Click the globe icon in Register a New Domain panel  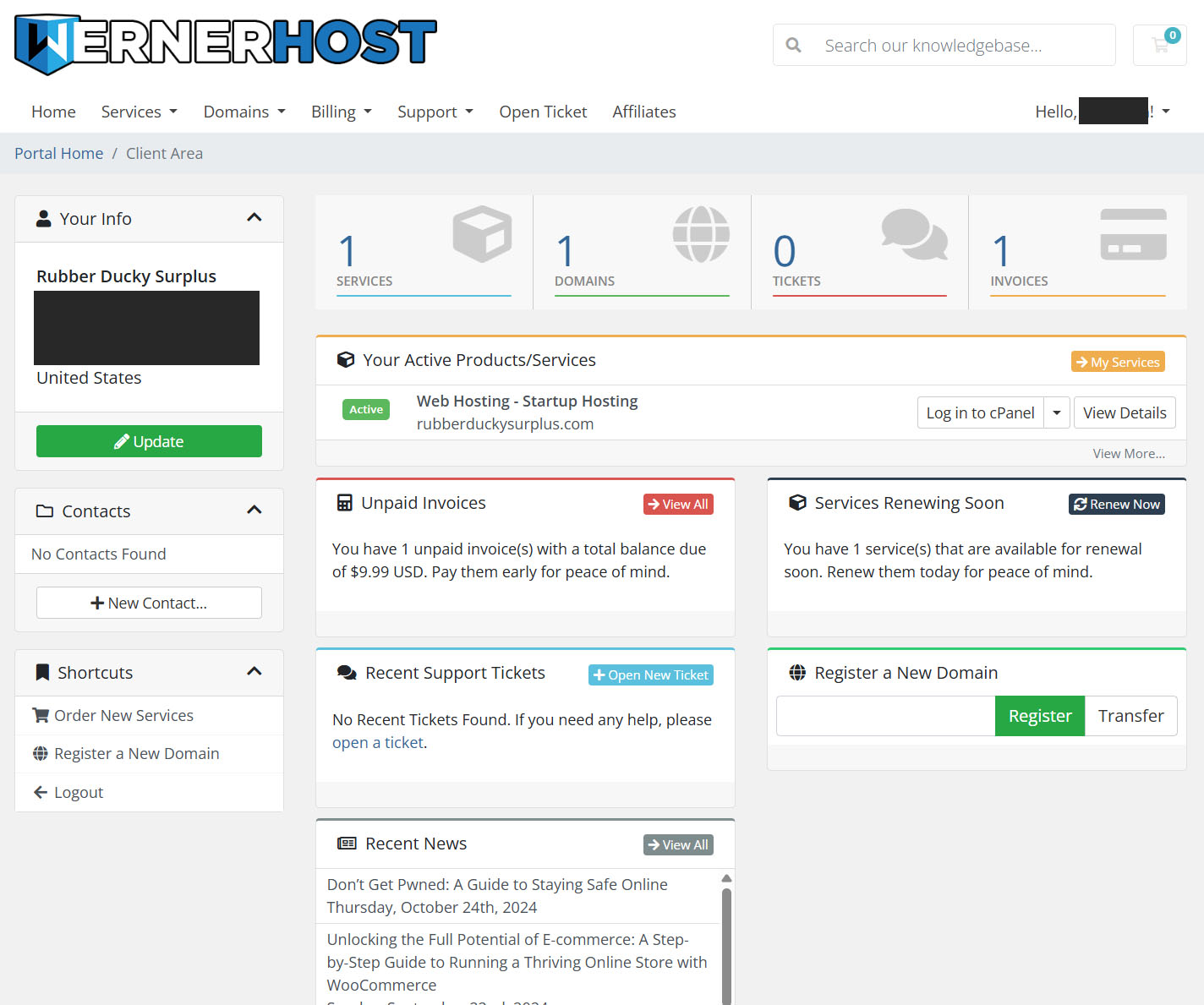(797, 673)
